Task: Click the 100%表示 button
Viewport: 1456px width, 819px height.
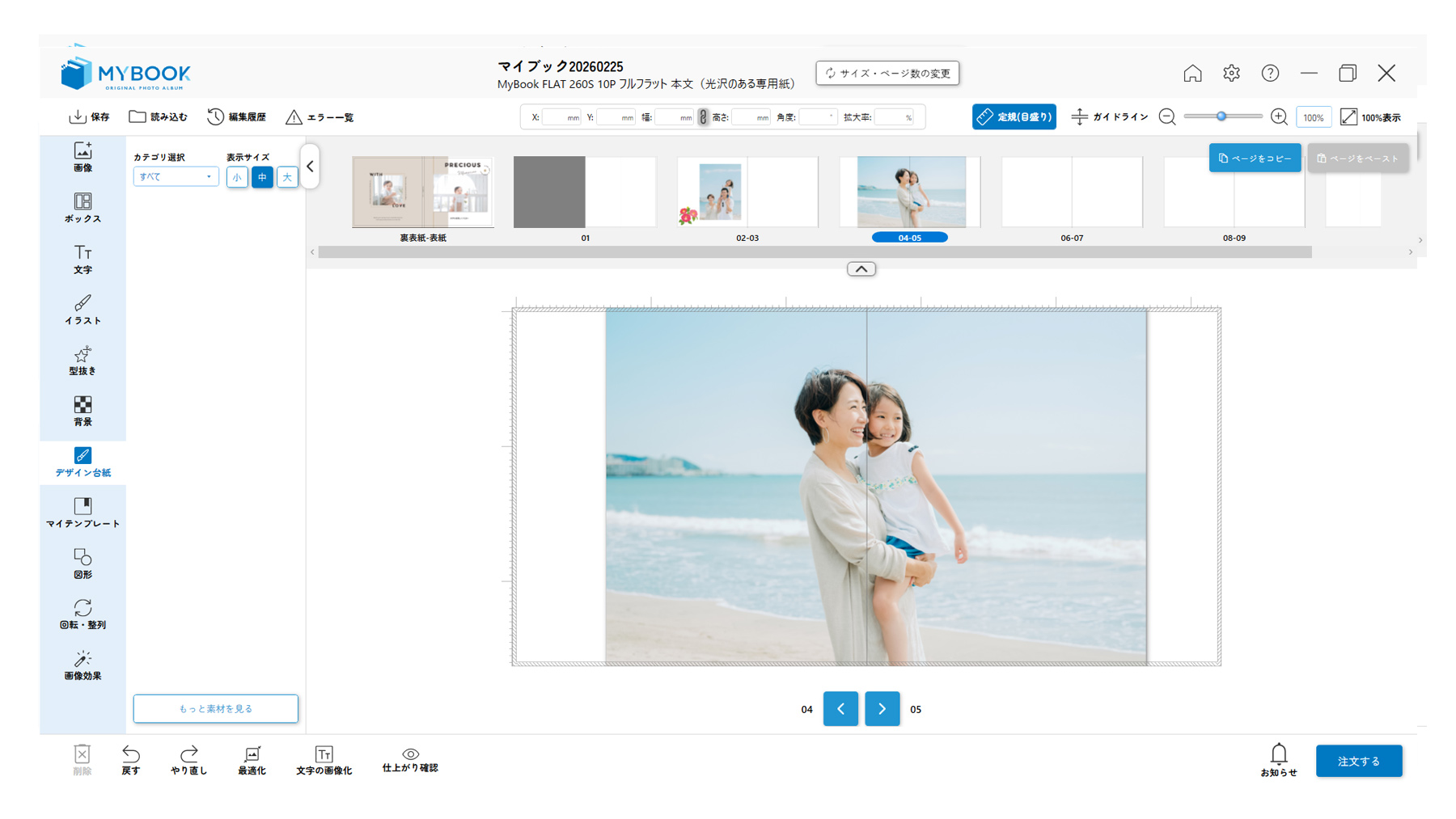Action: point(1370,117)
